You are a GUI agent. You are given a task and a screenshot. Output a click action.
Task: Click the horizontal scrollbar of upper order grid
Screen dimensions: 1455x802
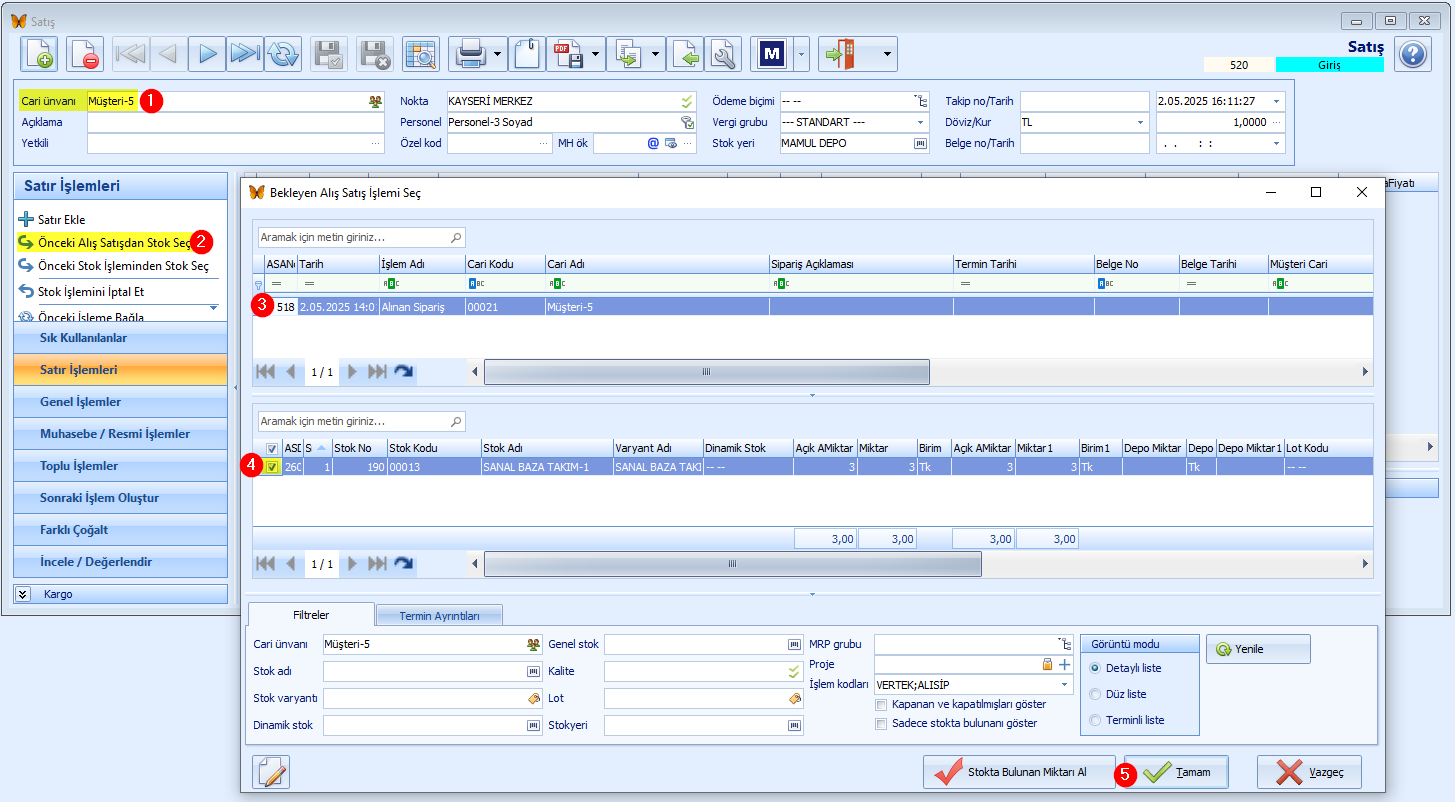pos(706,371)
